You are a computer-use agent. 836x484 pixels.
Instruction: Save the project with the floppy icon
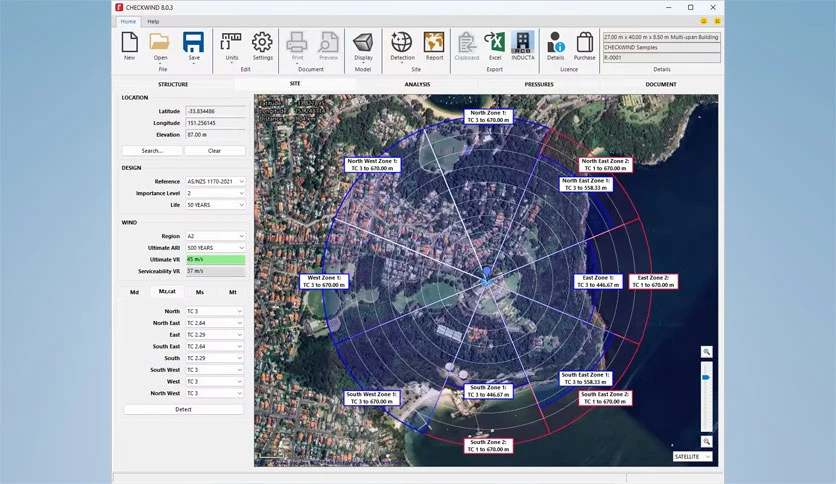coord(194,46)
